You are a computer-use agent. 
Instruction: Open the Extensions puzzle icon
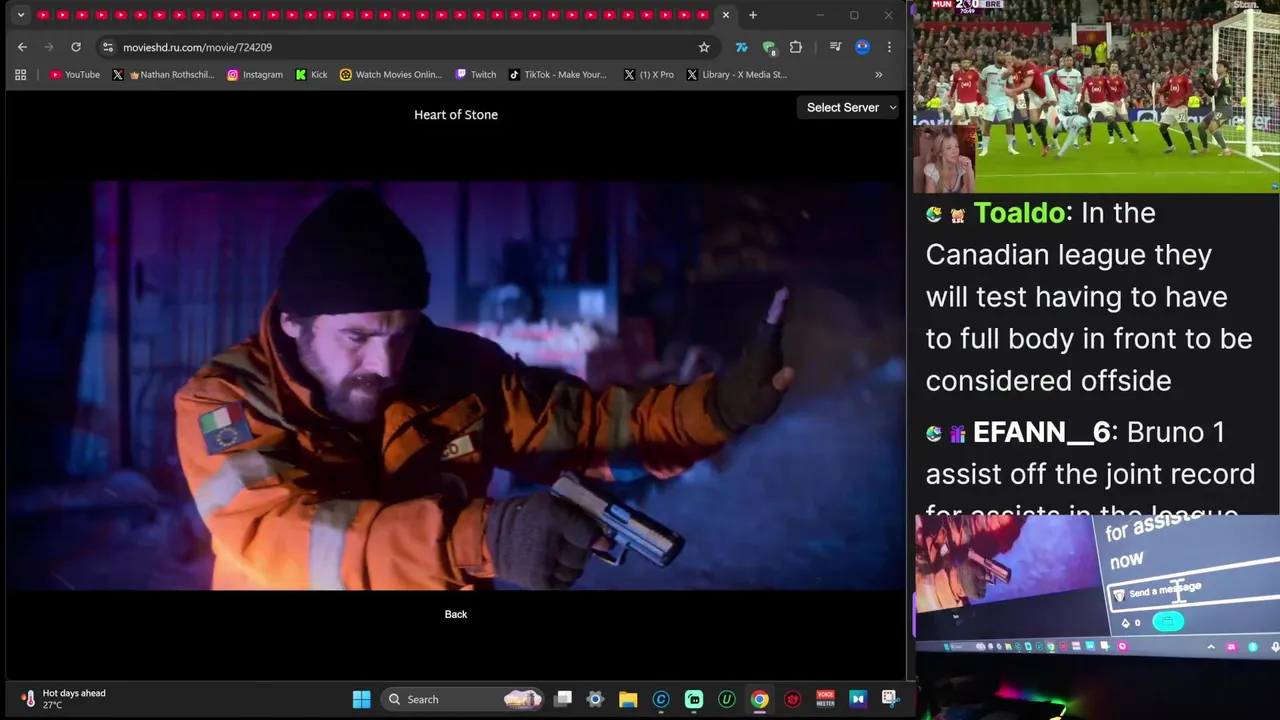tap(796, 47)
